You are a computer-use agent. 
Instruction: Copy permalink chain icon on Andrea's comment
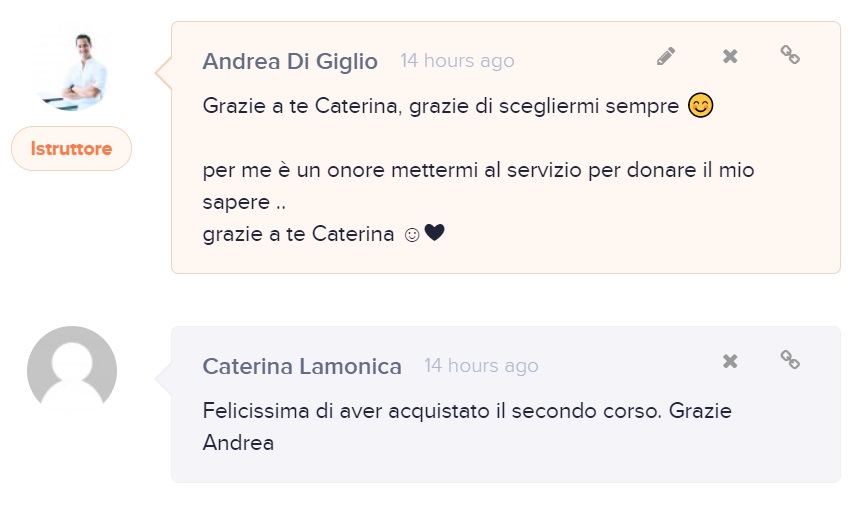tap(790, 54)
